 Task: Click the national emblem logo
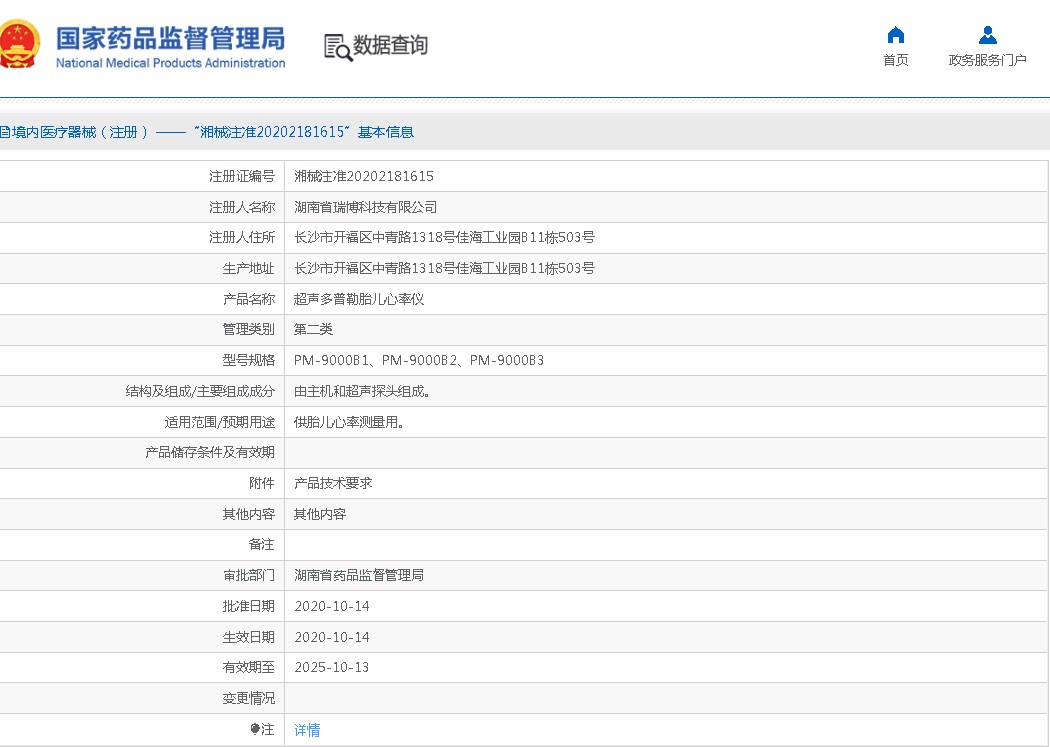point(19,44)
